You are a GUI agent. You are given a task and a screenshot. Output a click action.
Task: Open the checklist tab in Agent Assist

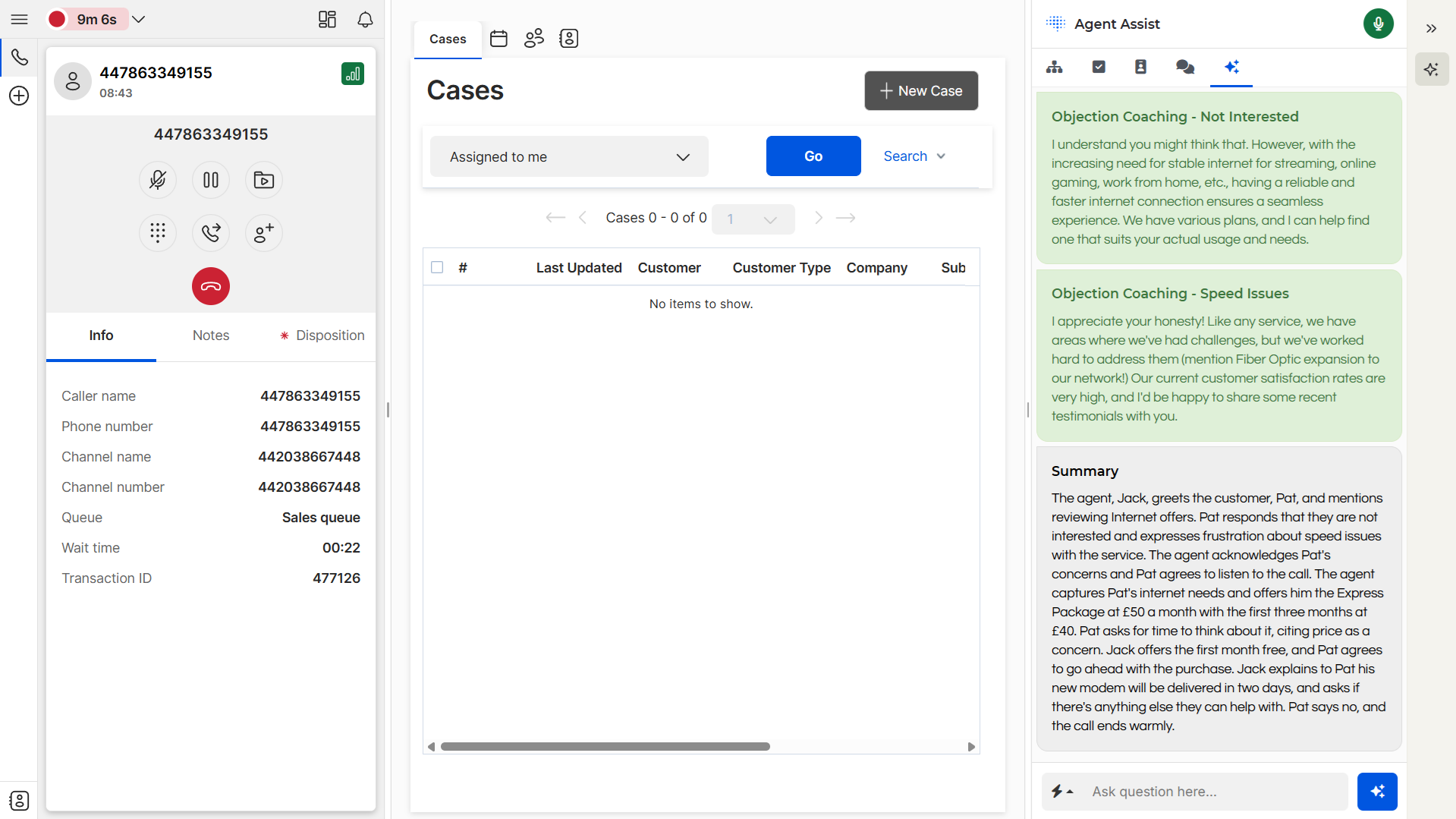[x=1099, y=67]
